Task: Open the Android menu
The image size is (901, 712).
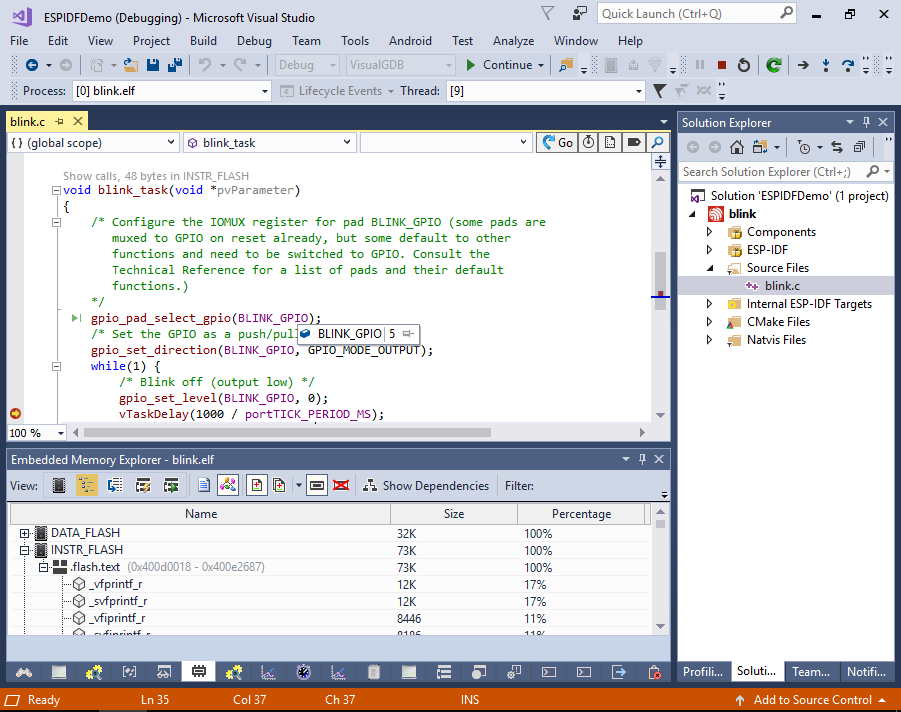Action: point(410,41)
